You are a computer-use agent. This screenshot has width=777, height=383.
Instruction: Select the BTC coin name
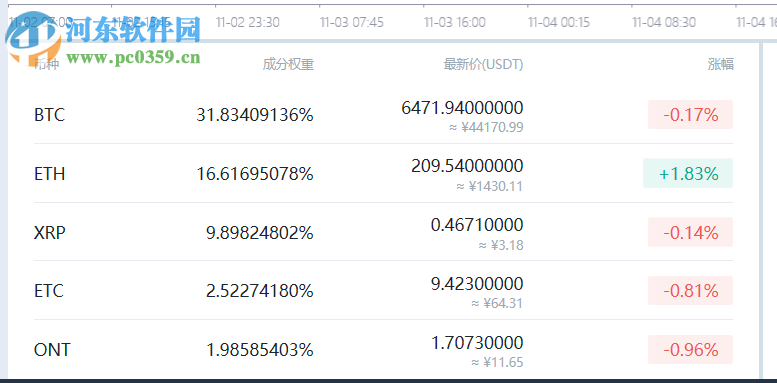pos(49,115)
